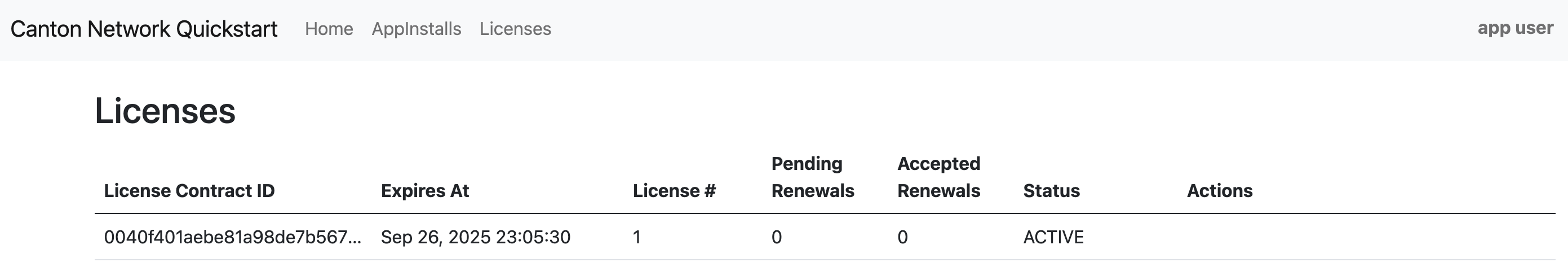Select the Pending Renewals column header
1568x271 pixels.
pos(812,177)
